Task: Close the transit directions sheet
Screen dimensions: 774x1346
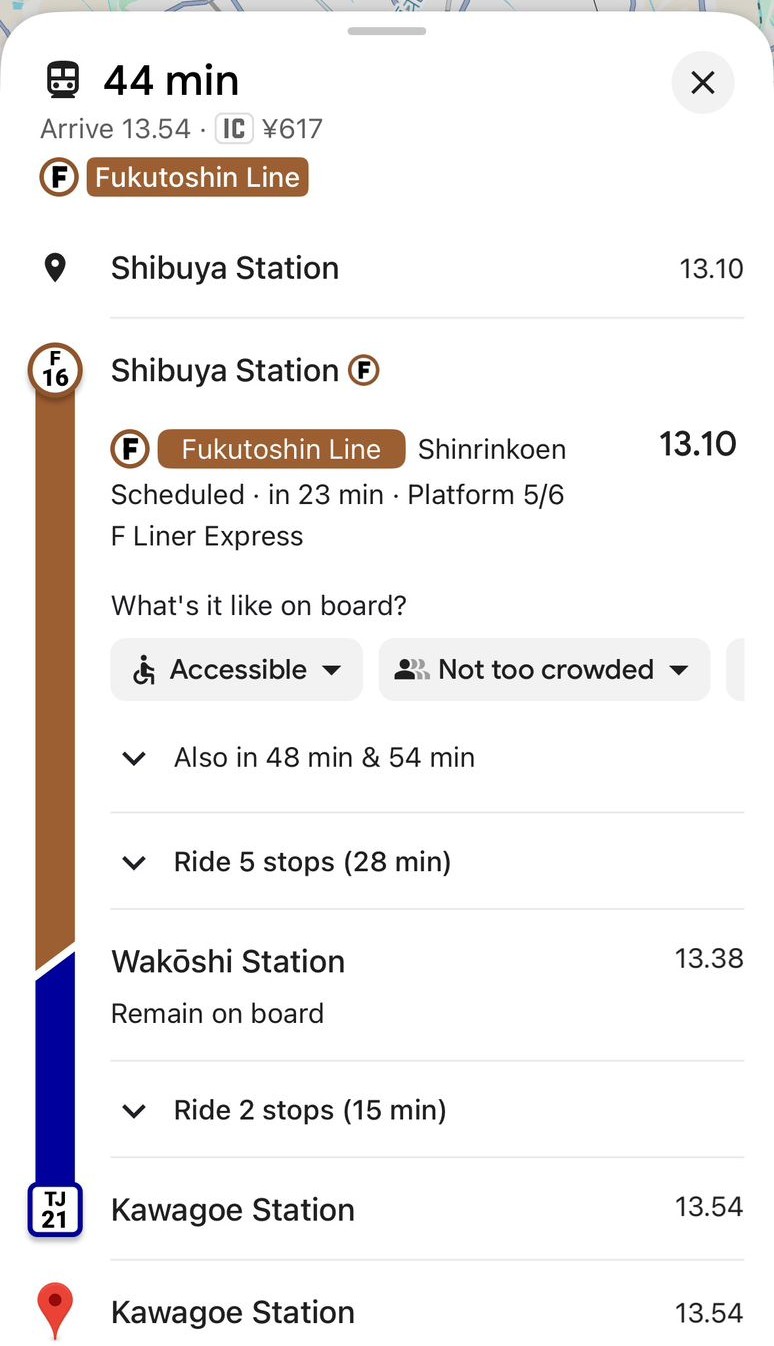Action: pyautogui.click(x=703, y=82)
